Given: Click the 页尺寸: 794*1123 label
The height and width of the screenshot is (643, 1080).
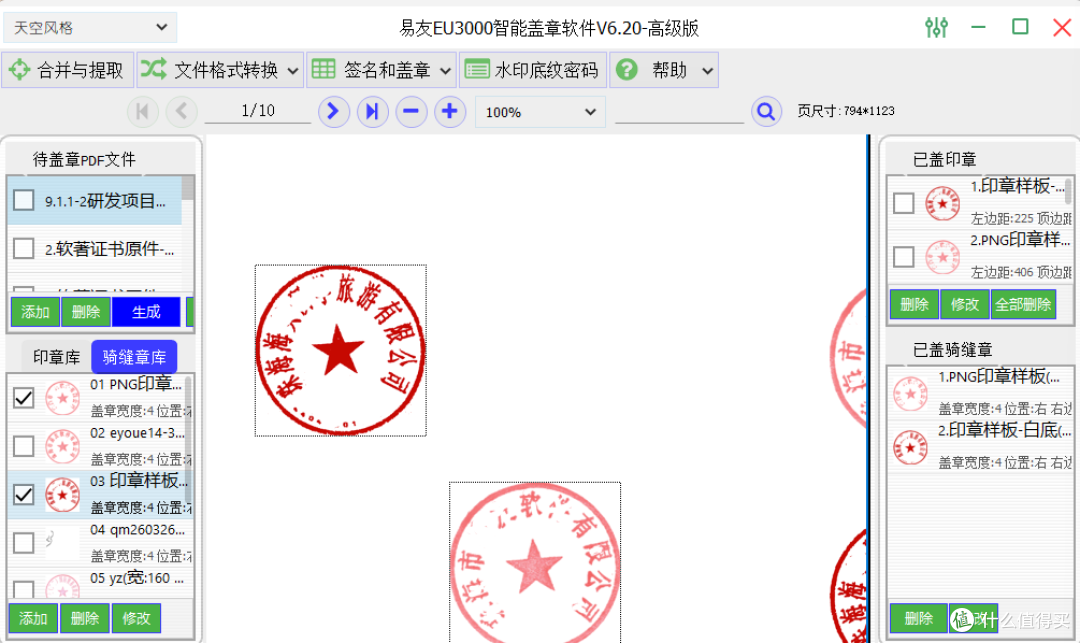Looking at the screenshot, I should 846,111.
